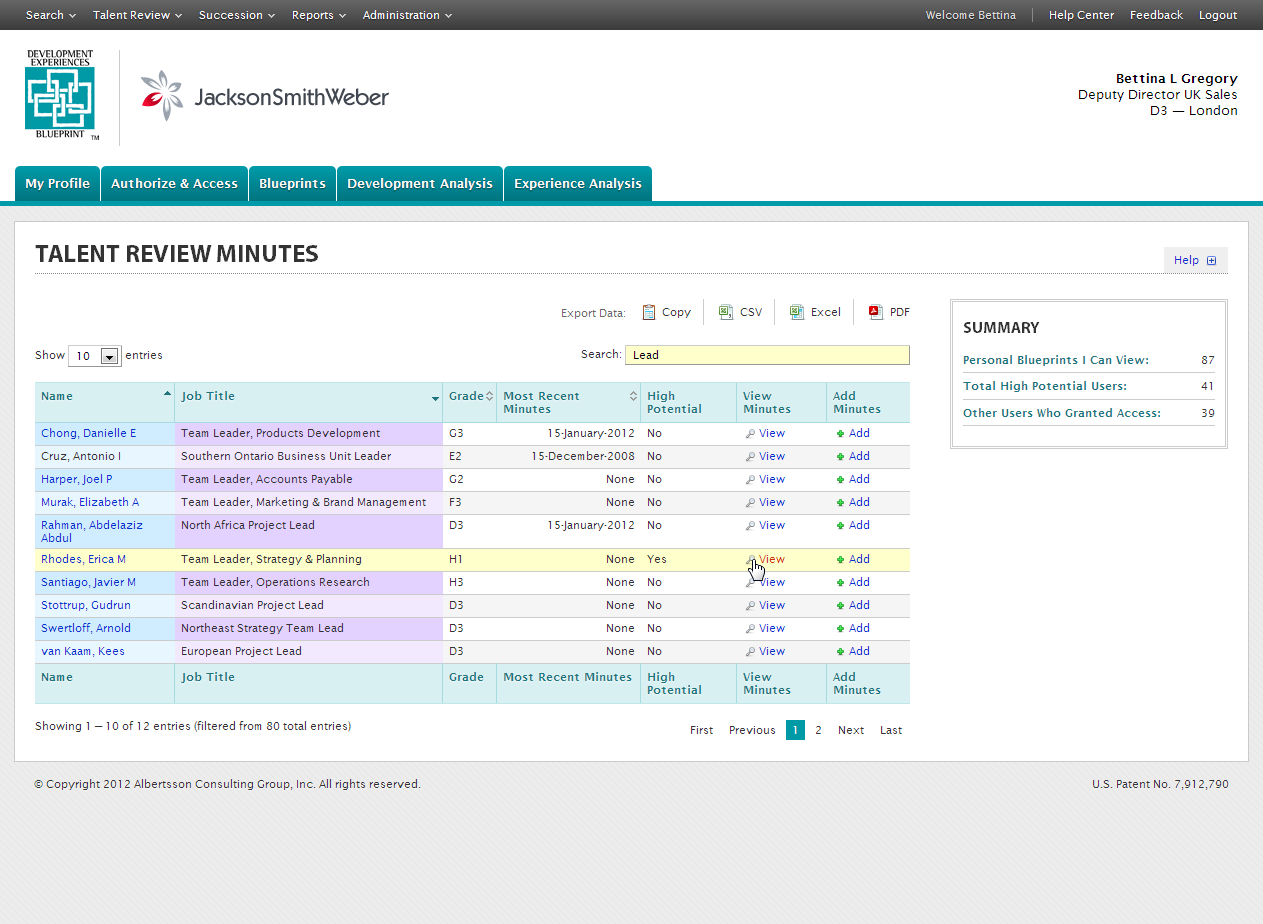Click current page 1 button
Screen dimensions: 1263x924
[x=795, y=730]
